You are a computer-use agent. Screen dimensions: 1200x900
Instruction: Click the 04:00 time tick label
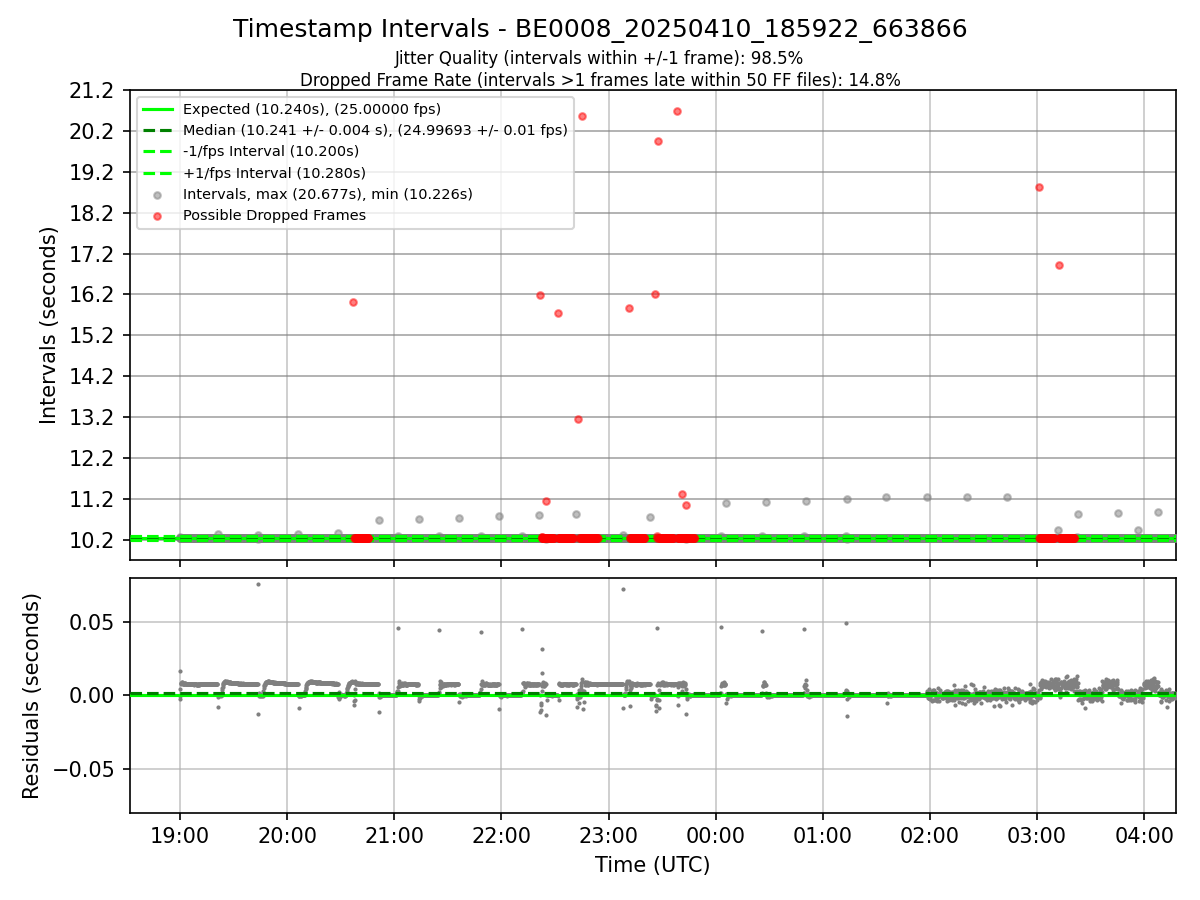(1144, 834)
